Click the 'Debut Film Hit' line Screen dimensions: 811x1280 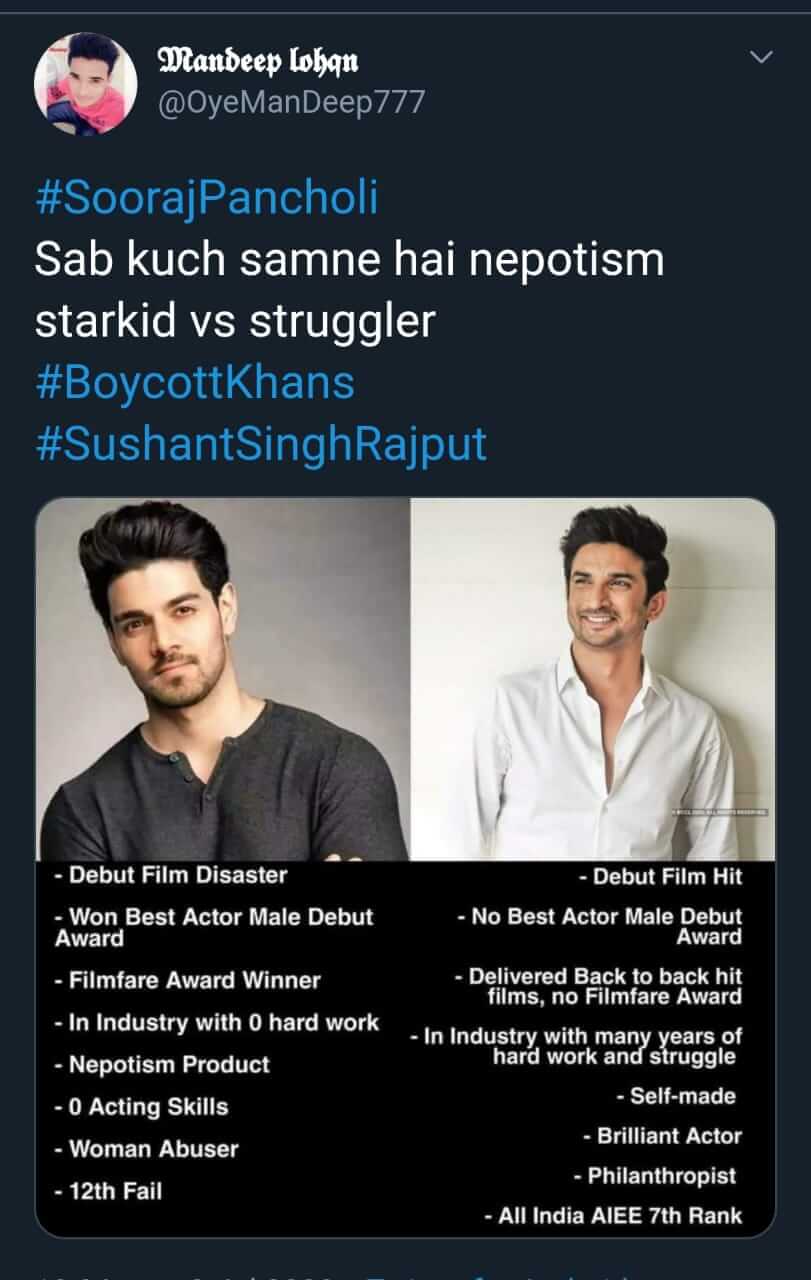point(661,877)
